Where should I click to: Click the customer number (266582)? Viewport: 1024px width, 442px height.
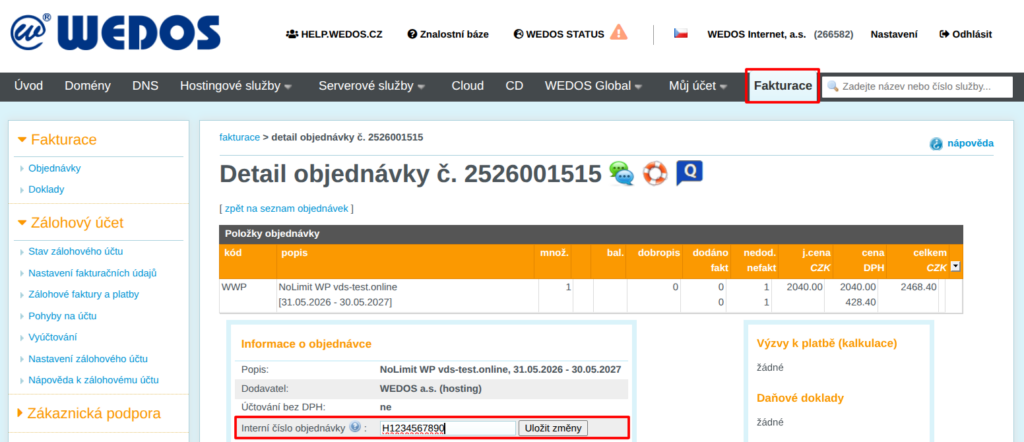pos(833,34)
